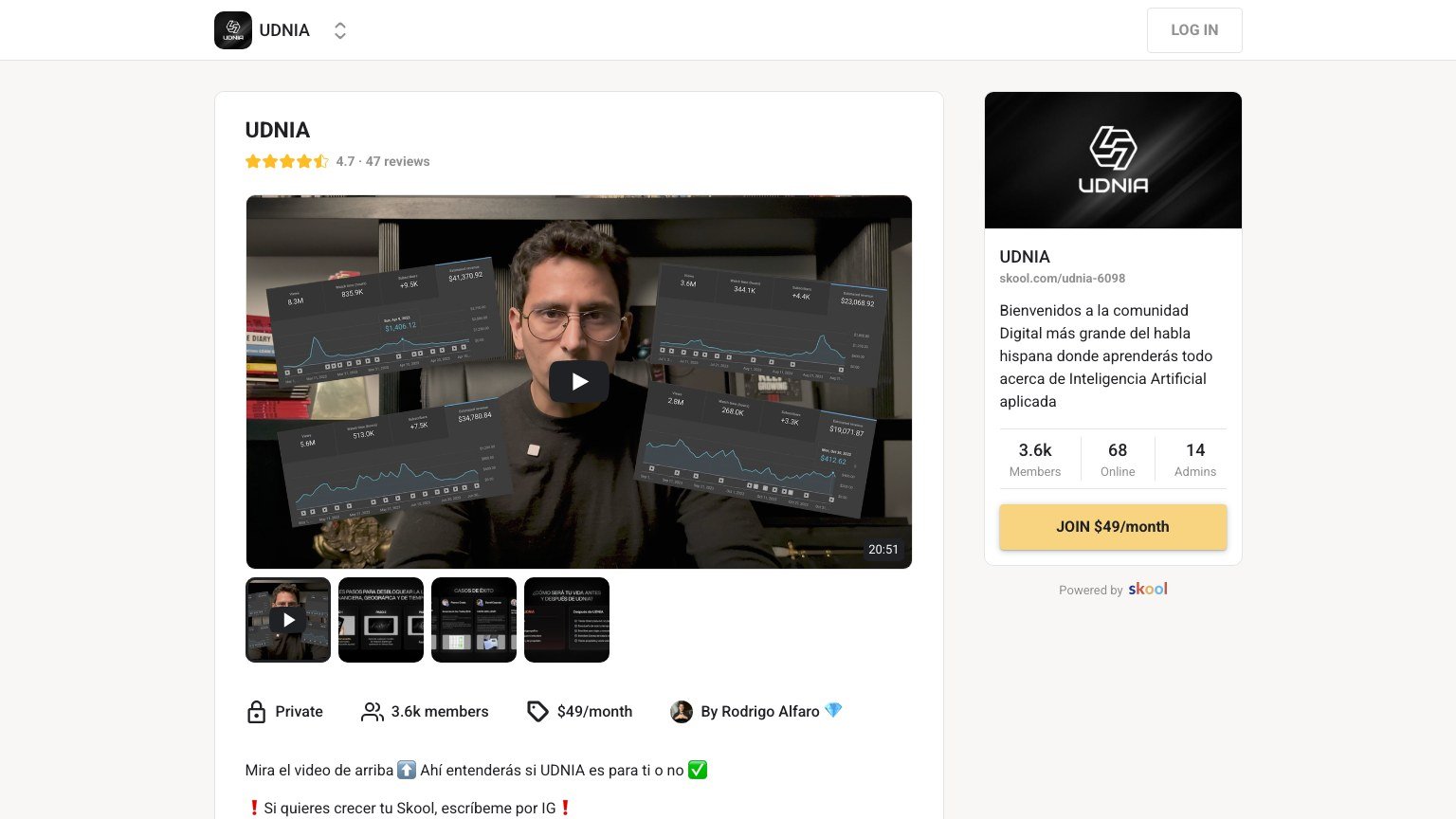Image resolution: width=1456 pixels, height=819 pixels.
Task: Click the 'Bienvenidos a la comunidad' description text
Action: (1106, 355)
